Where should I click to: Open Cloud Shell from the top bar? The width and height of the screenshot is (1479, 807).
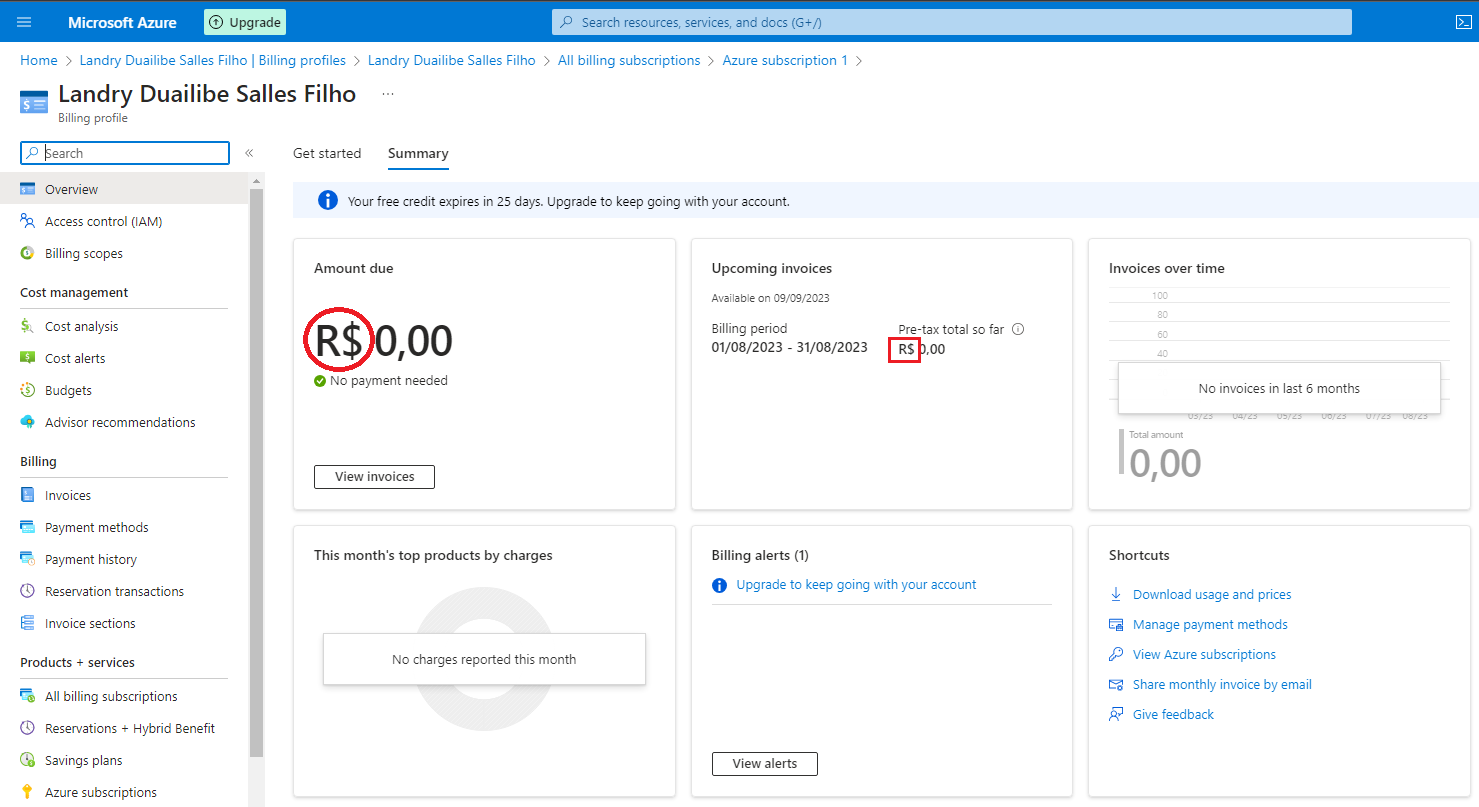point(1464,21)
